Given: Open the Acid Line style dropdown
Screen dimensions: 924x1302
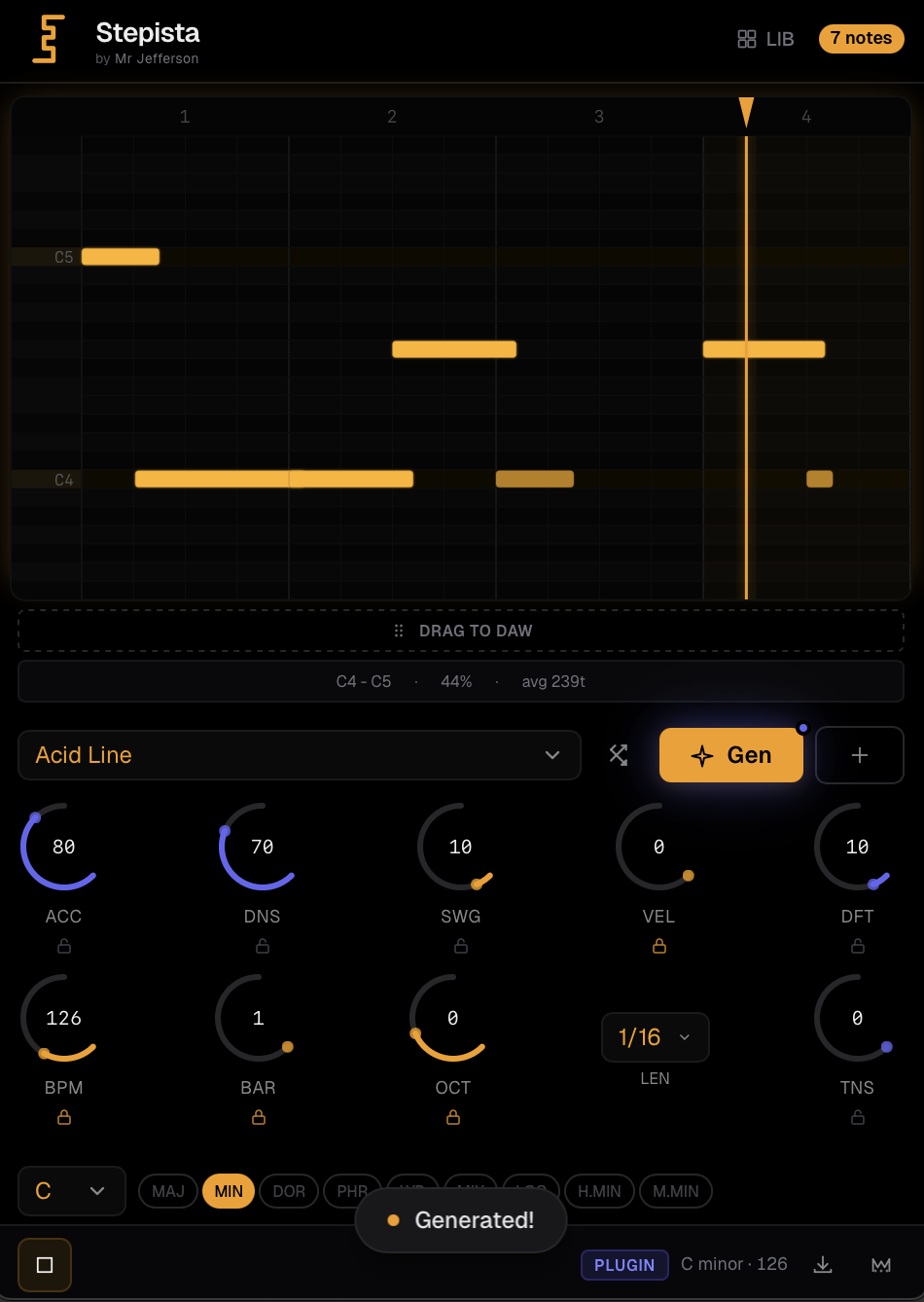Looking at the screenshot, I should 300,755.
